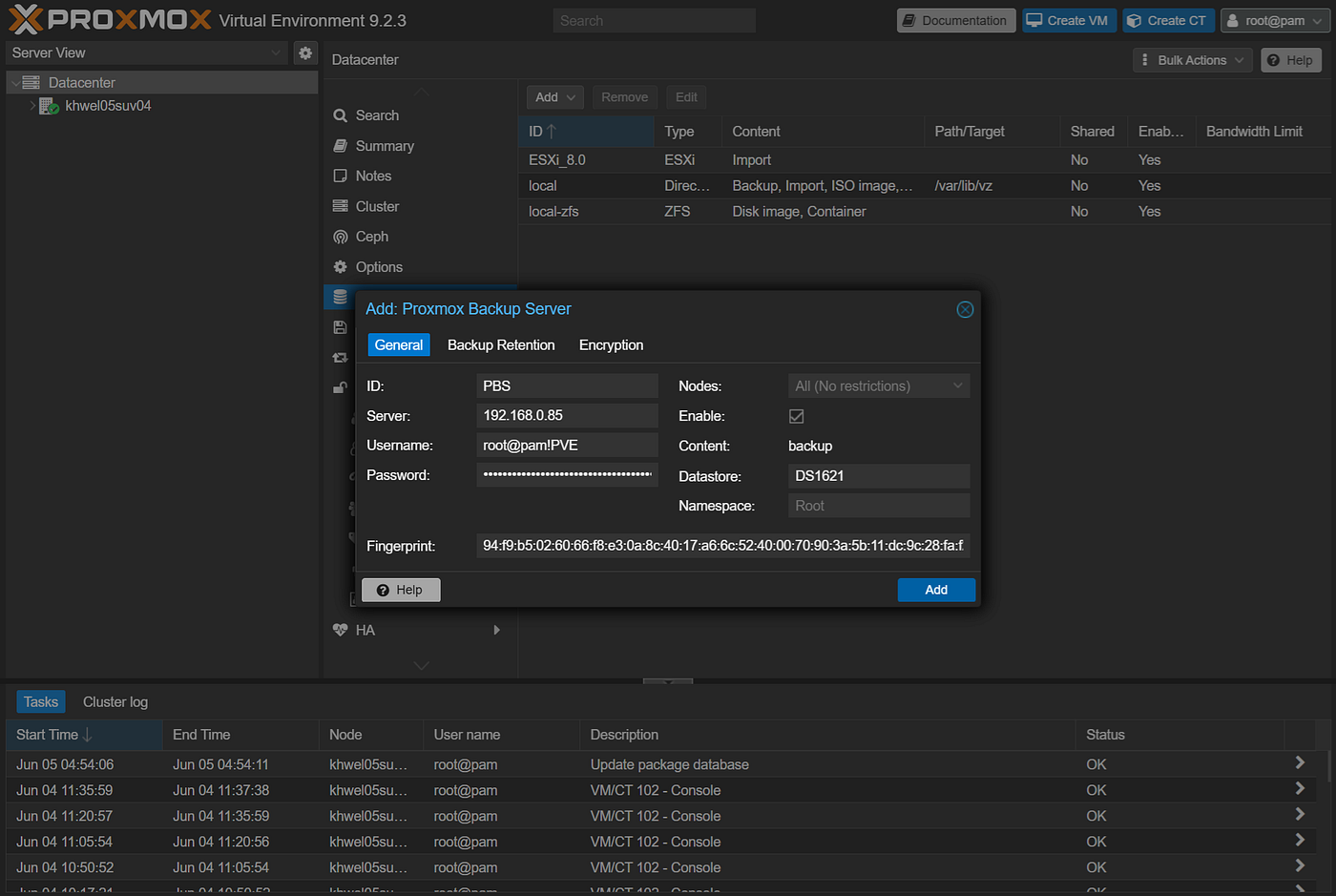This screenshot has width=1336, height=896.
Task: Click the Help button in the Datacenter header
Action: coord(1290,60)
